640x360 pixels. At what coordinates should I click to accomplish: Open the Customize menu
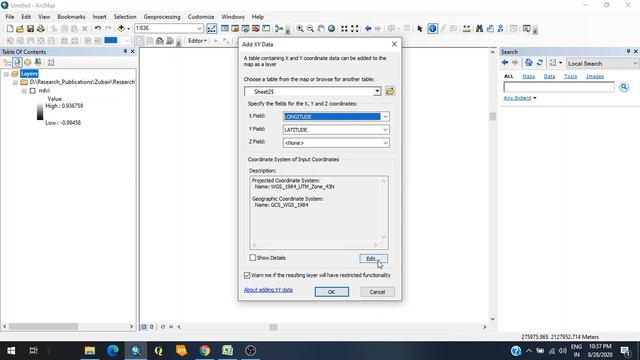201,17
